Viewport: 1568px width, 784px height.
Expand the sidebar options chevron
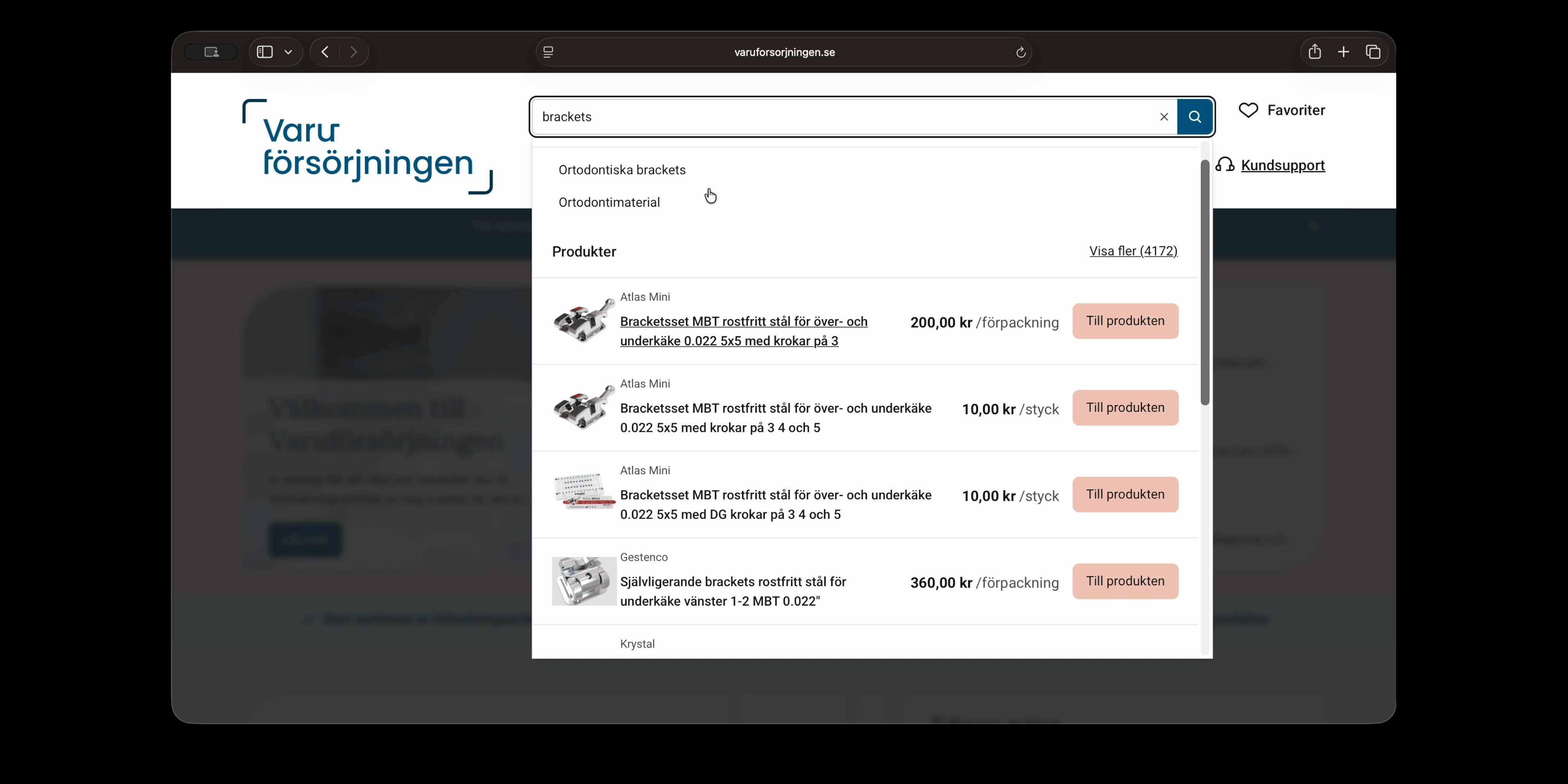289,52
